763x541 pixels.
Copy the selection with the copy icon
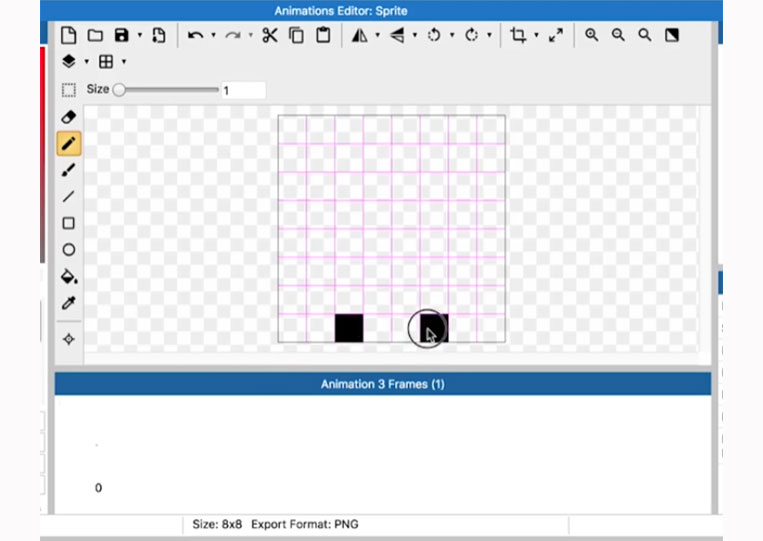click(296, 36)
